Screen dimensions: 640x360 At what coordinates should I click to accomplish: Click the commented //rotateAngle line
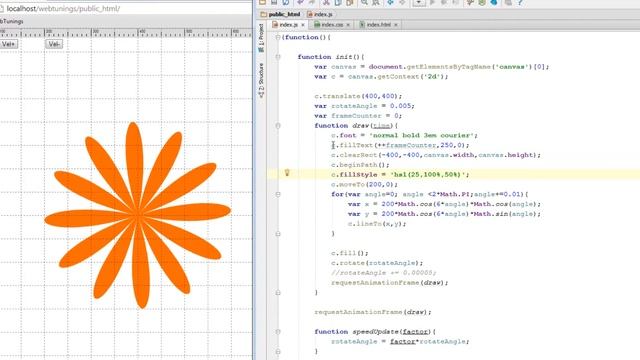[x=384, y=273]
